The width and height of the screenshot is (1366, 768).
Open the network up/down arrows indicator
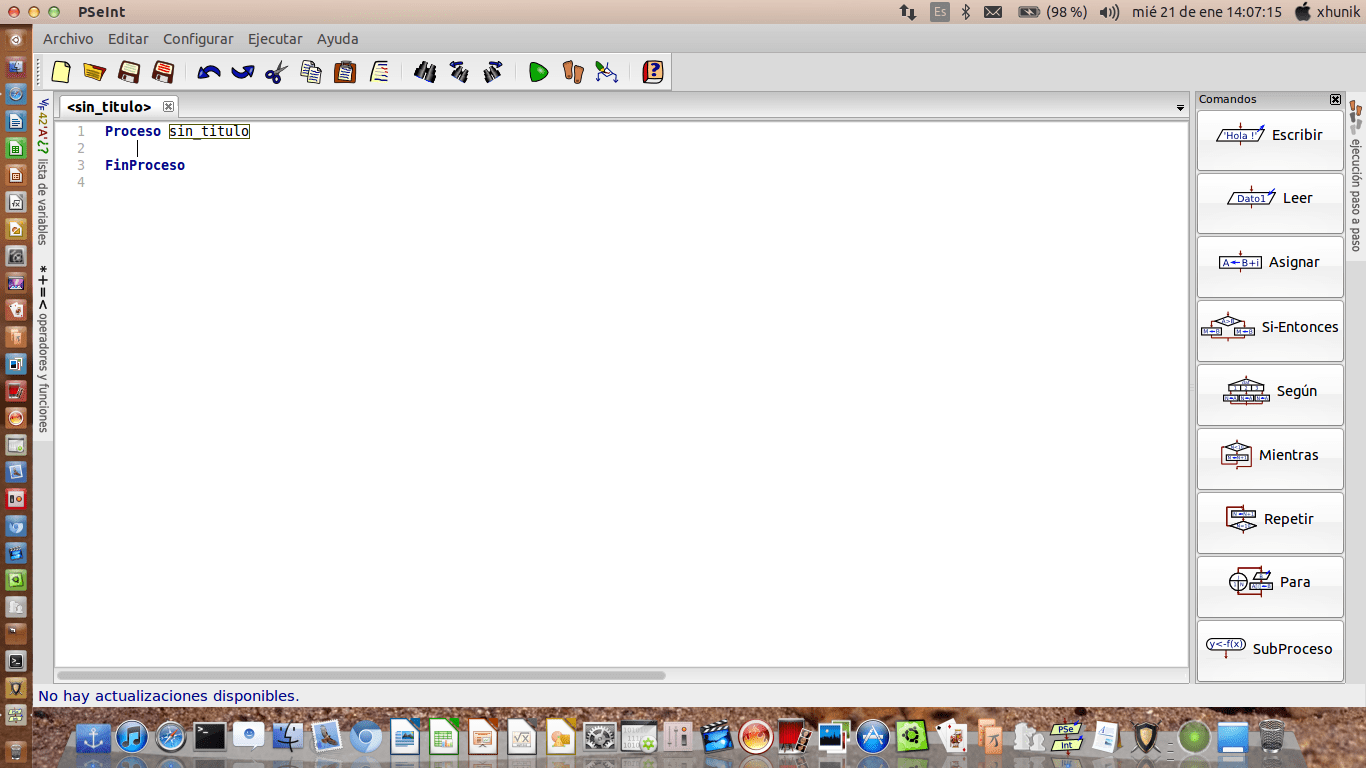click(908, 12)
